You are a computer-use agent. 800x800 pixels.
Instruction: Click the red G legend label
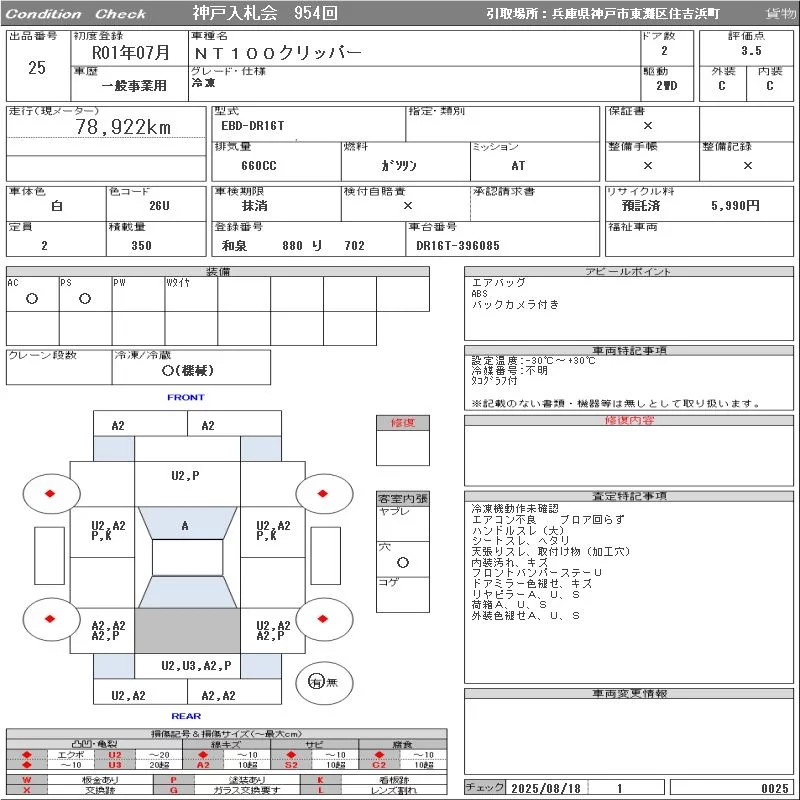(x=173, y=790)
